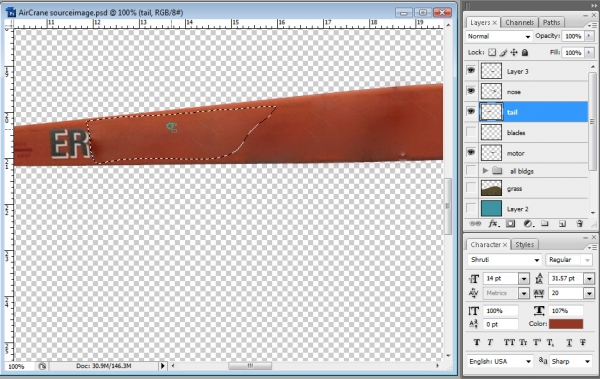Click the horizontal scrollbar thumb

250,366
